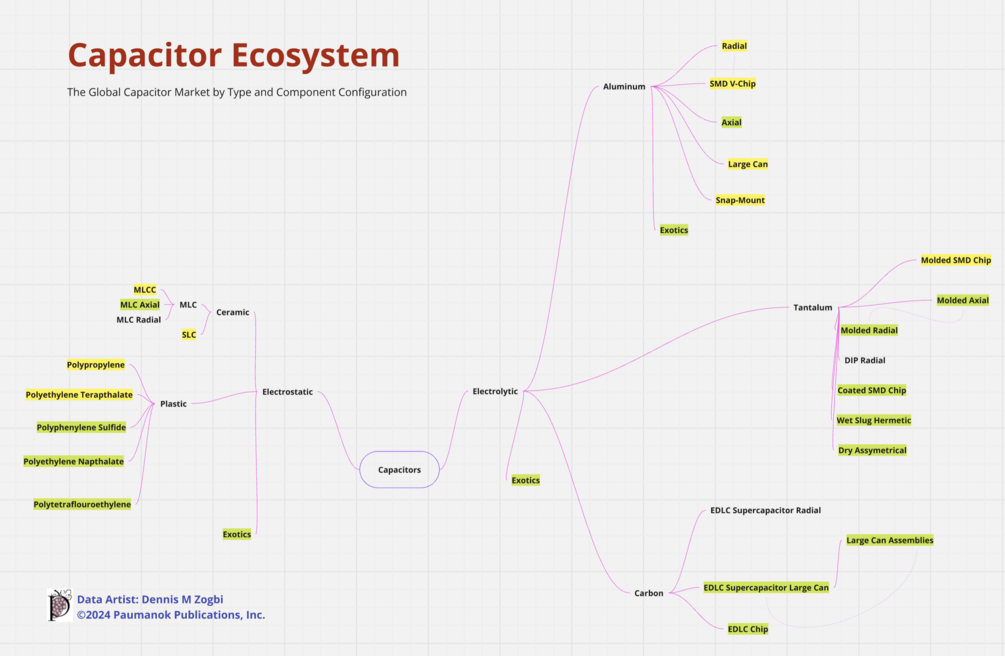The height and width of the screenshot is (656, 1005).
Task: Select the Snap-Mount label
Action: [740, 200]
